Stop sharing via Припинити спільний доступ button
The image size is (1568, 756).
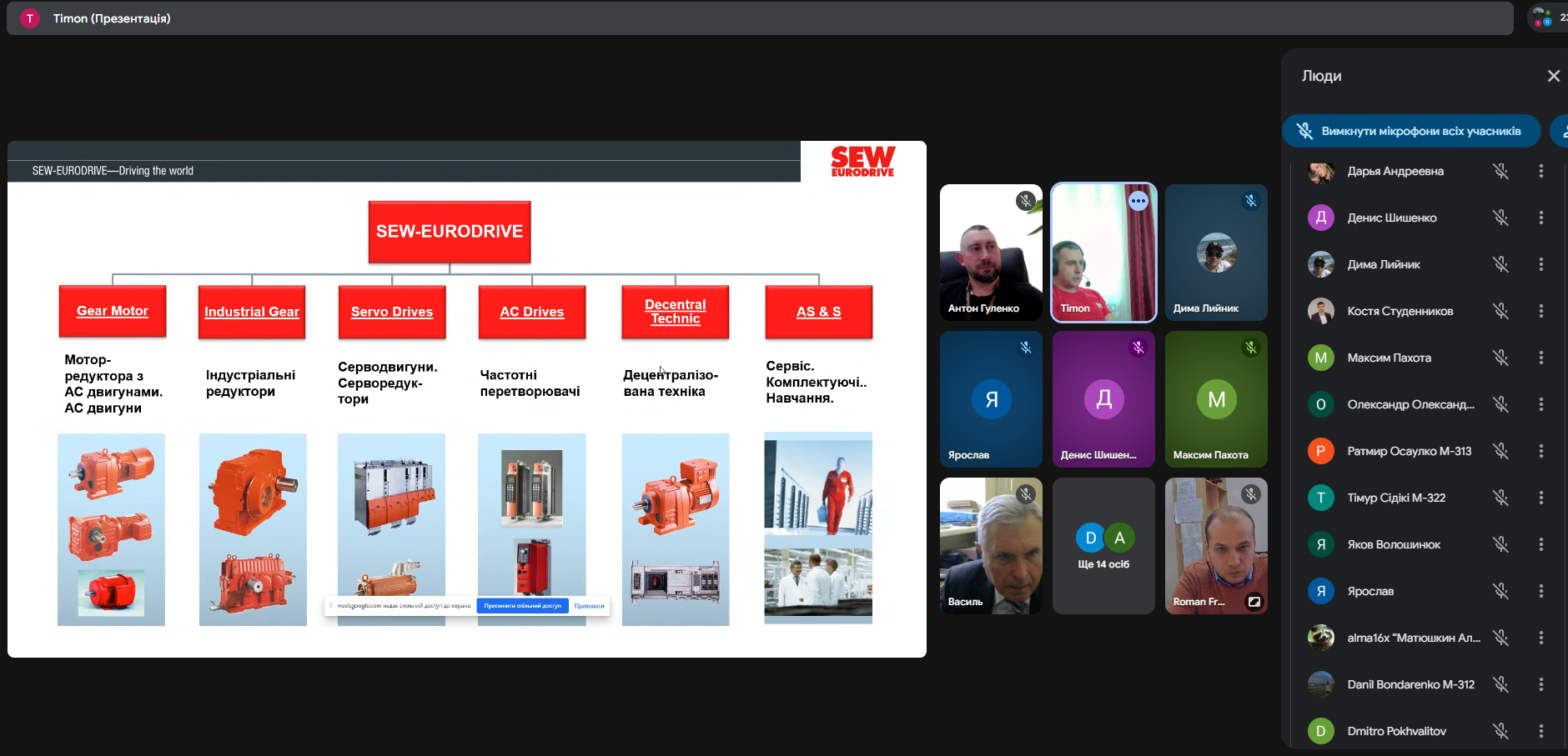tap(522, 606)
